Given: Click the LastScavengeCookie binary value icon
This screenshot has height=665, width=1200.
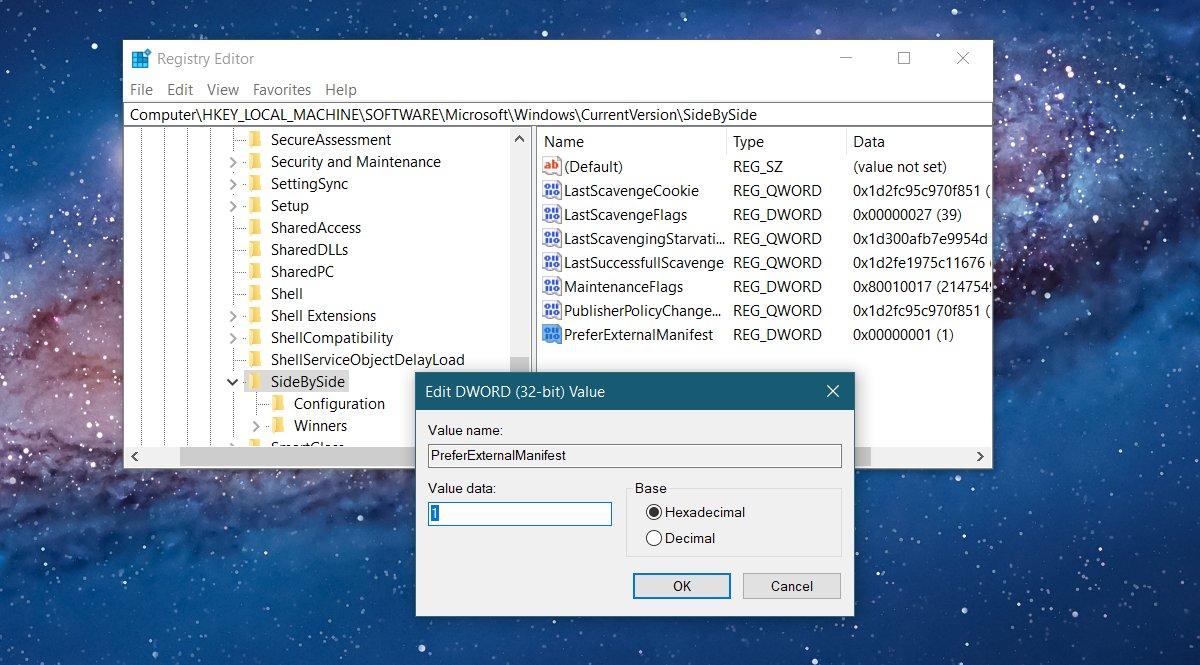Looking at the screenshot, I should pos(552,191).
